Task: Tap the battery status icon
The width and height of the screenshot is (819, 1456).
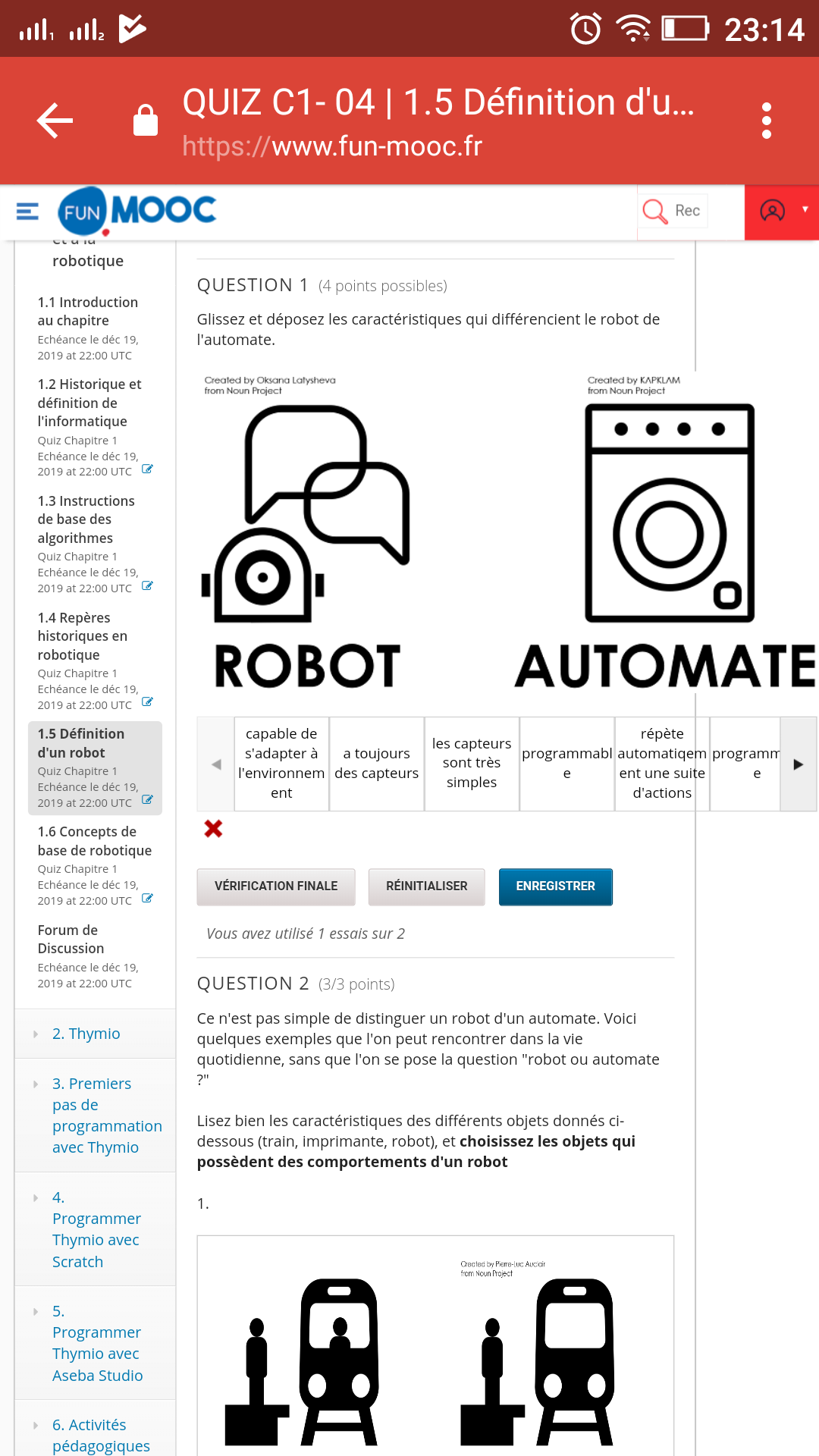Action: click(x=686, y=29)
